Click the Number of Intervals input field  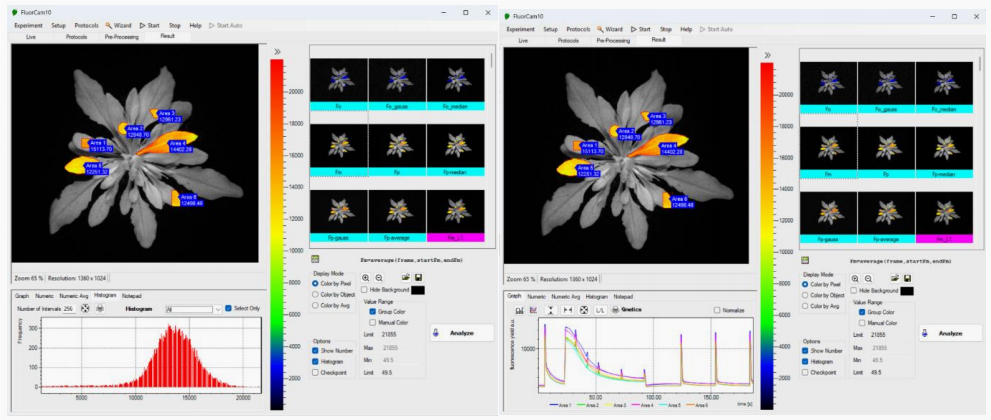[x=68, y=309]
